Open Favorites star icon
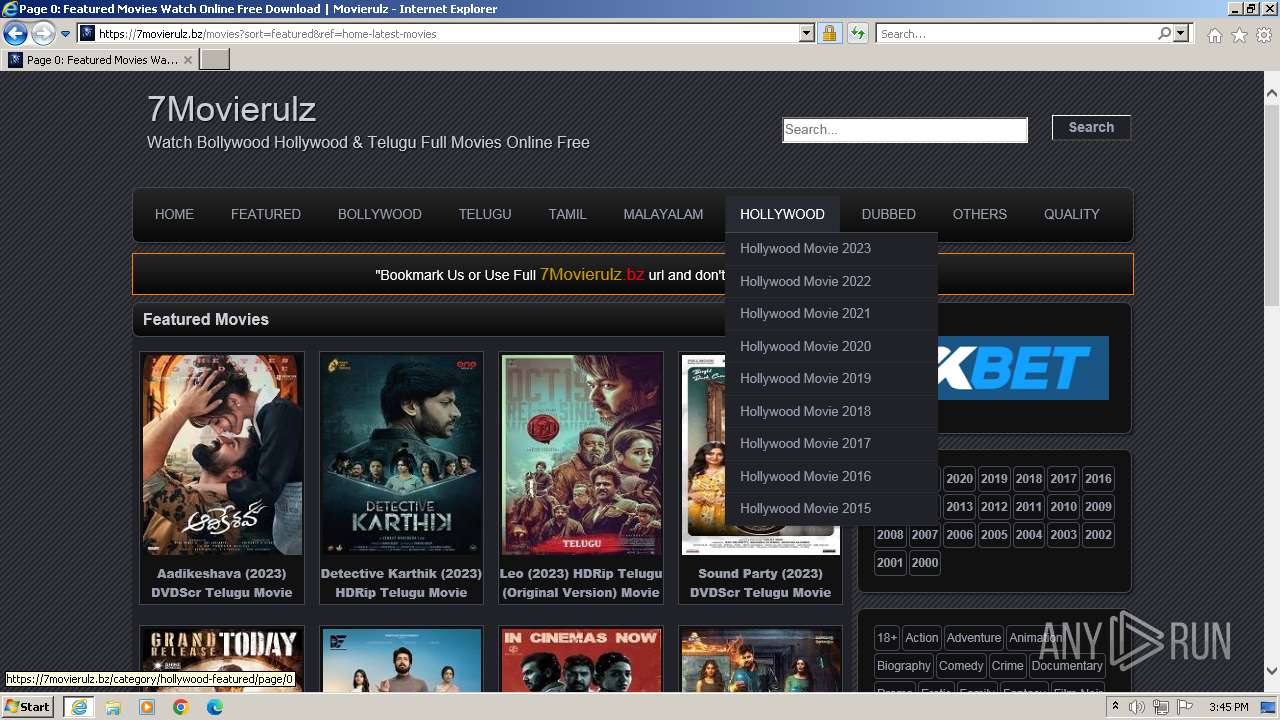 1239,34
